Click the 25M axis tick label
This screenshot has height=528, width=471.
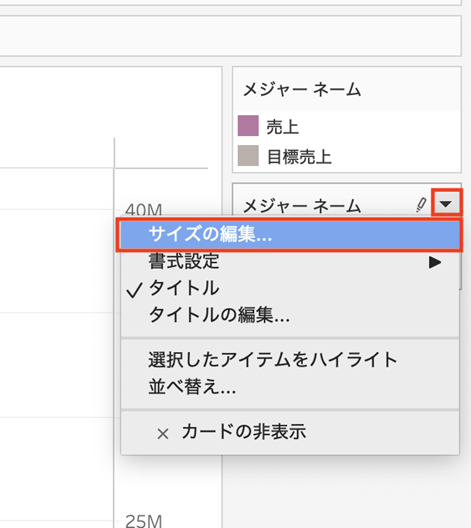tap(143, 521)
